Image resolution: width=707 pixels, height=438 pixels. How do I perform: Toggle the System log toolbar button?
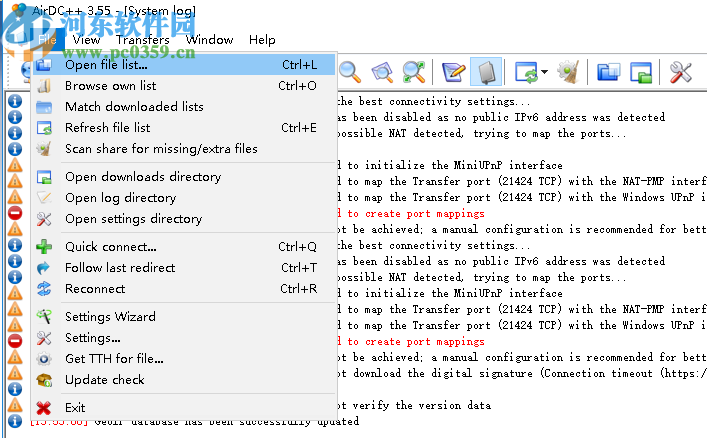pyautogui.click(x=486, y=72)
